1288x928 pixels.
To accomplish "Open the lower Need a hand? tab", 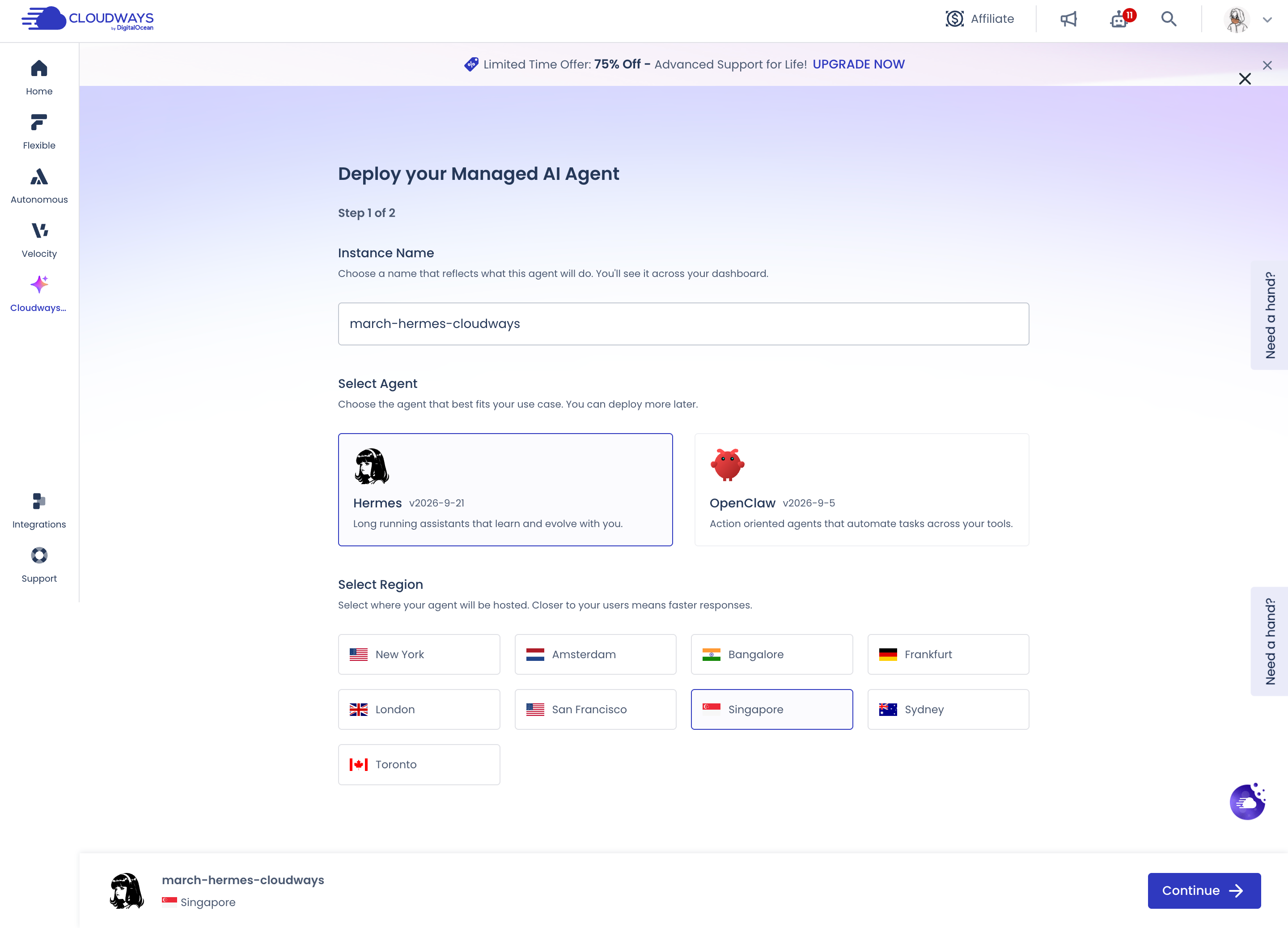I will pos(1269,641).
